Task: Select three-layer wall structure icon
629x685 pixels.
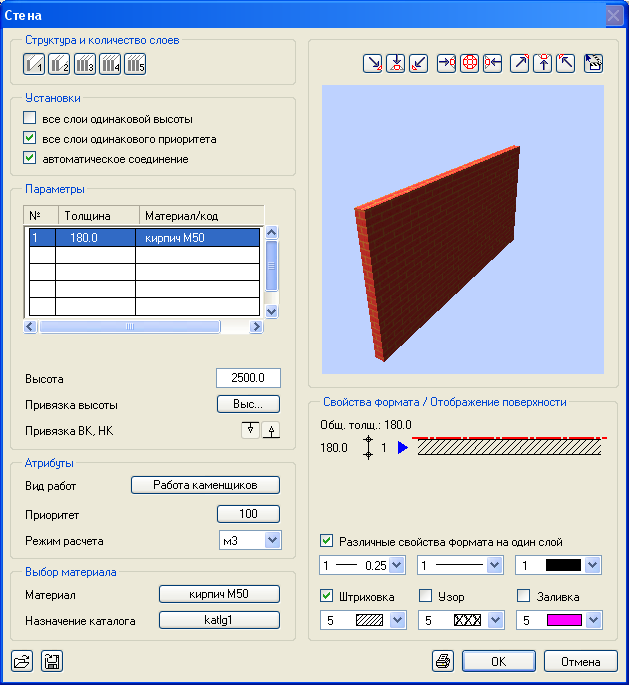Action: tap(85, 64)
